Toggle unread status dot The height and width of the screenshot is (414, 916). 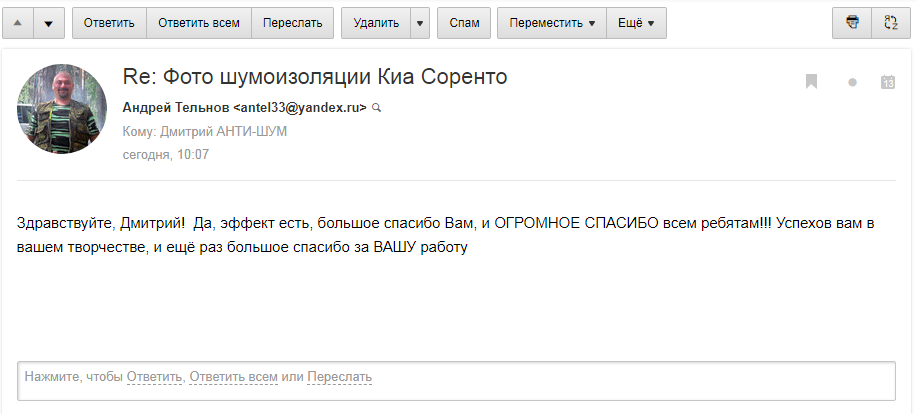tap(852, 82)
